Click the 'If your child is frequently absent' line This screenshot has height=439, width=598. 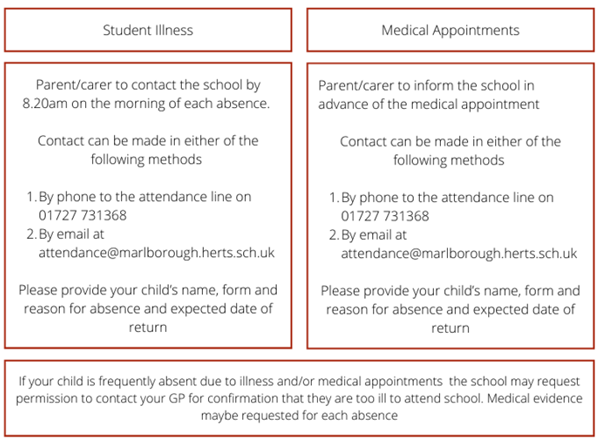pos(299,381)
